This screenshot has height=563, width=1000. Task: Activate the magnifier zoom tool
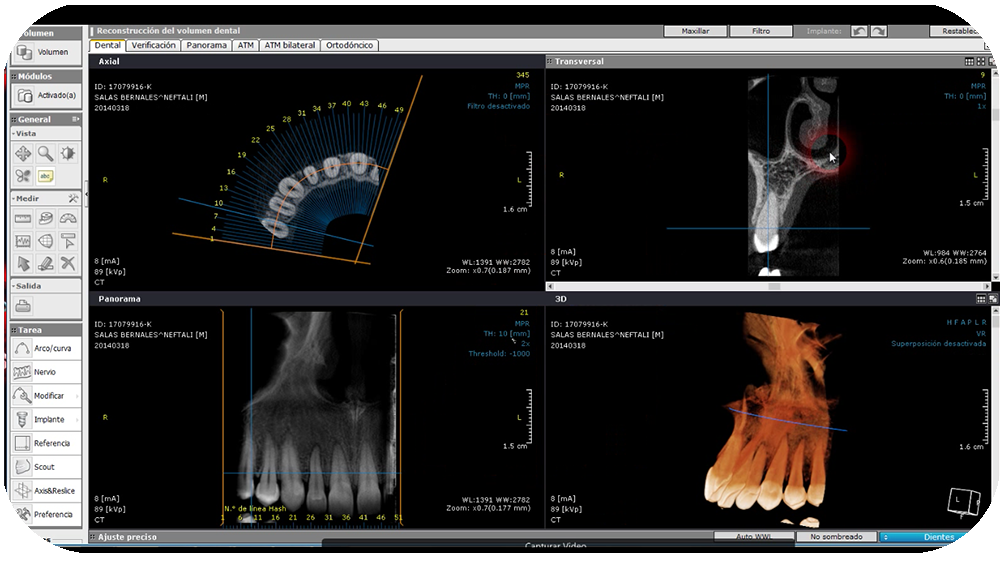46,153
